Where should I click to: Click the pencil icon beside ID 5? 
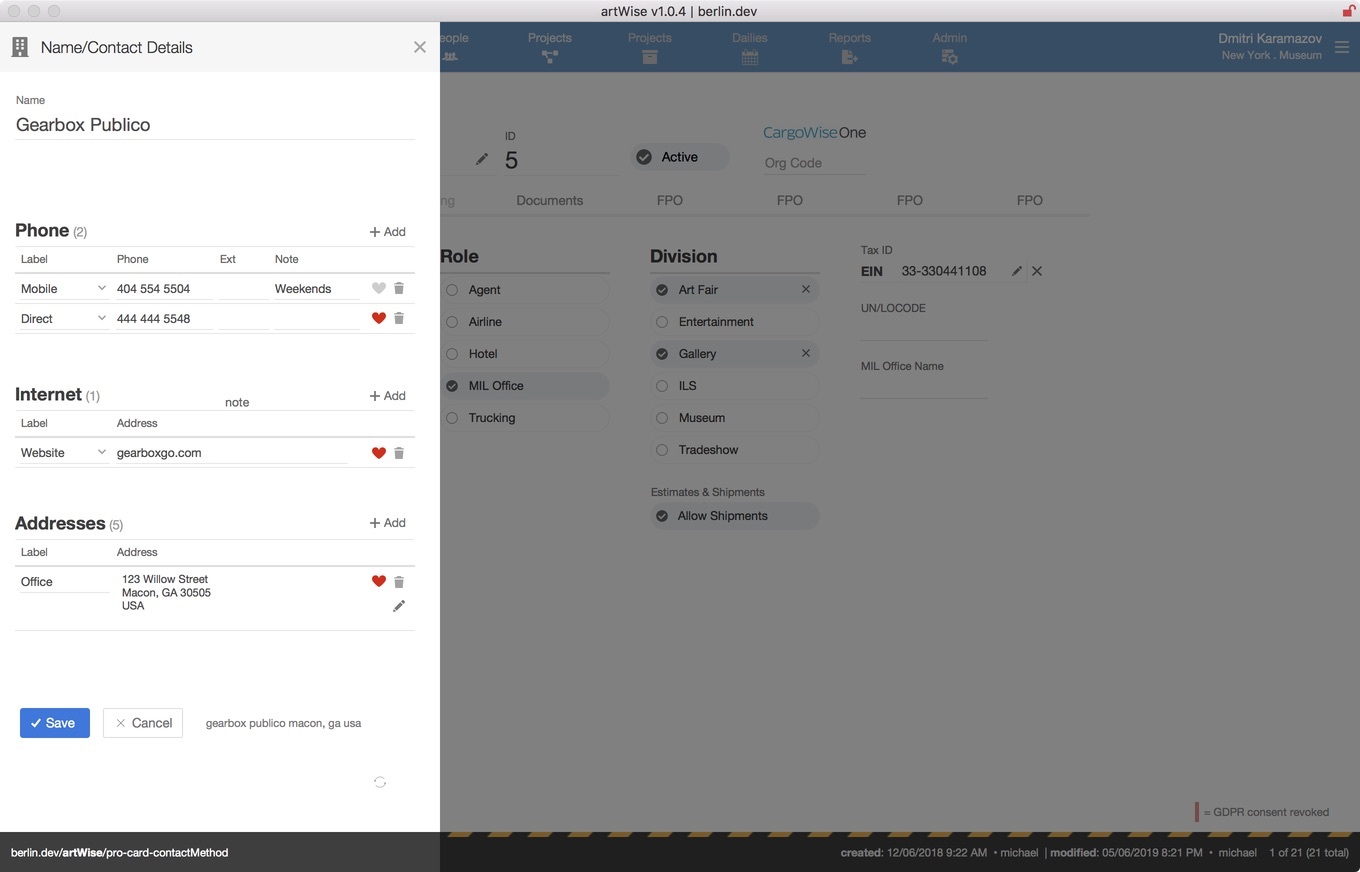click(482, 159)
